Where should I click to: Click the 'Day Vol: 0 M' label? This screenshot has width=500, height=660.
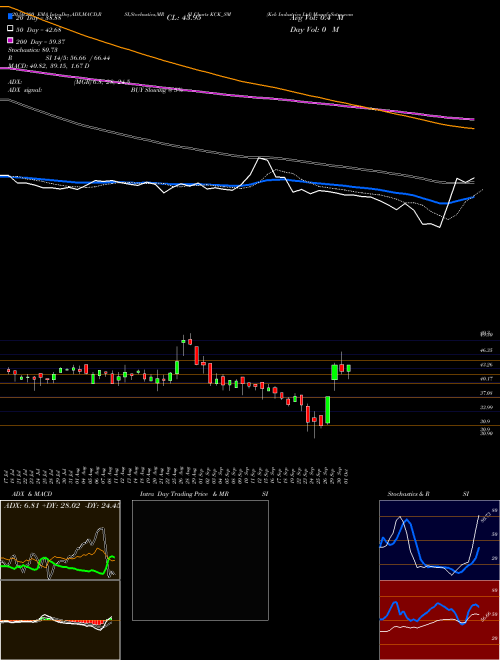pyautogui.click(x=314, y=29)
